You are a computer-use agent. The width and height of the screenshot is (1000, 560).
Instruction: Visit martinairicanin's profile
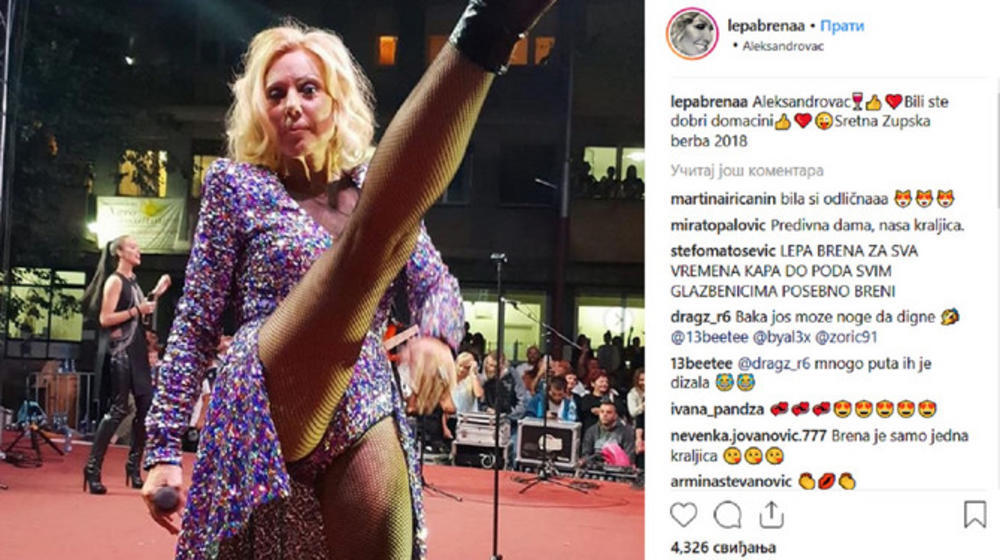pos(724,199)
